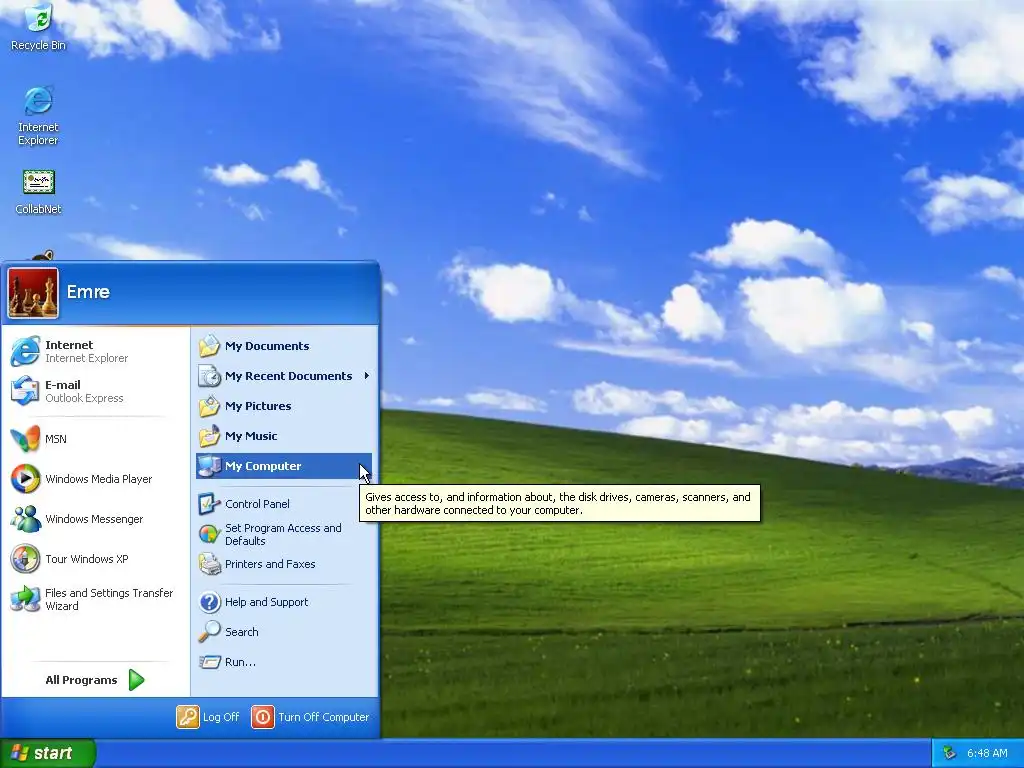The height and width of the screenshot is (768, 1024).
Task: Click the Run... label
Action: [x=240, y=662]
